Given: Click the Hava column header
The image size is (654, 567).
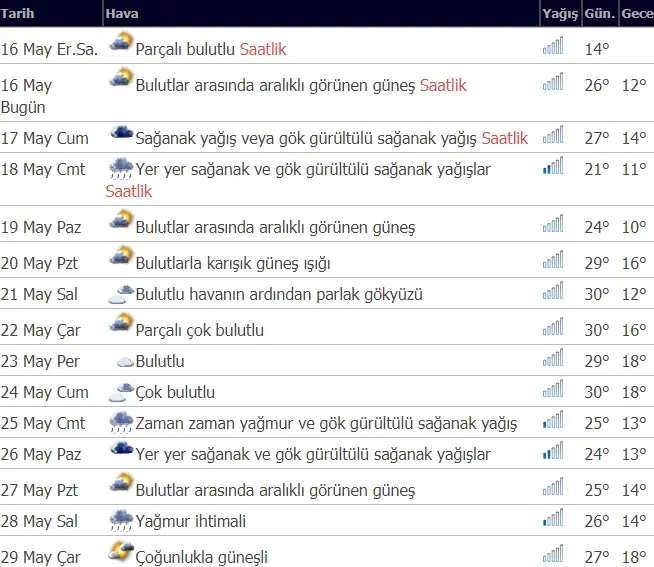Looking at the screenshot, I should tap(122, 13).
